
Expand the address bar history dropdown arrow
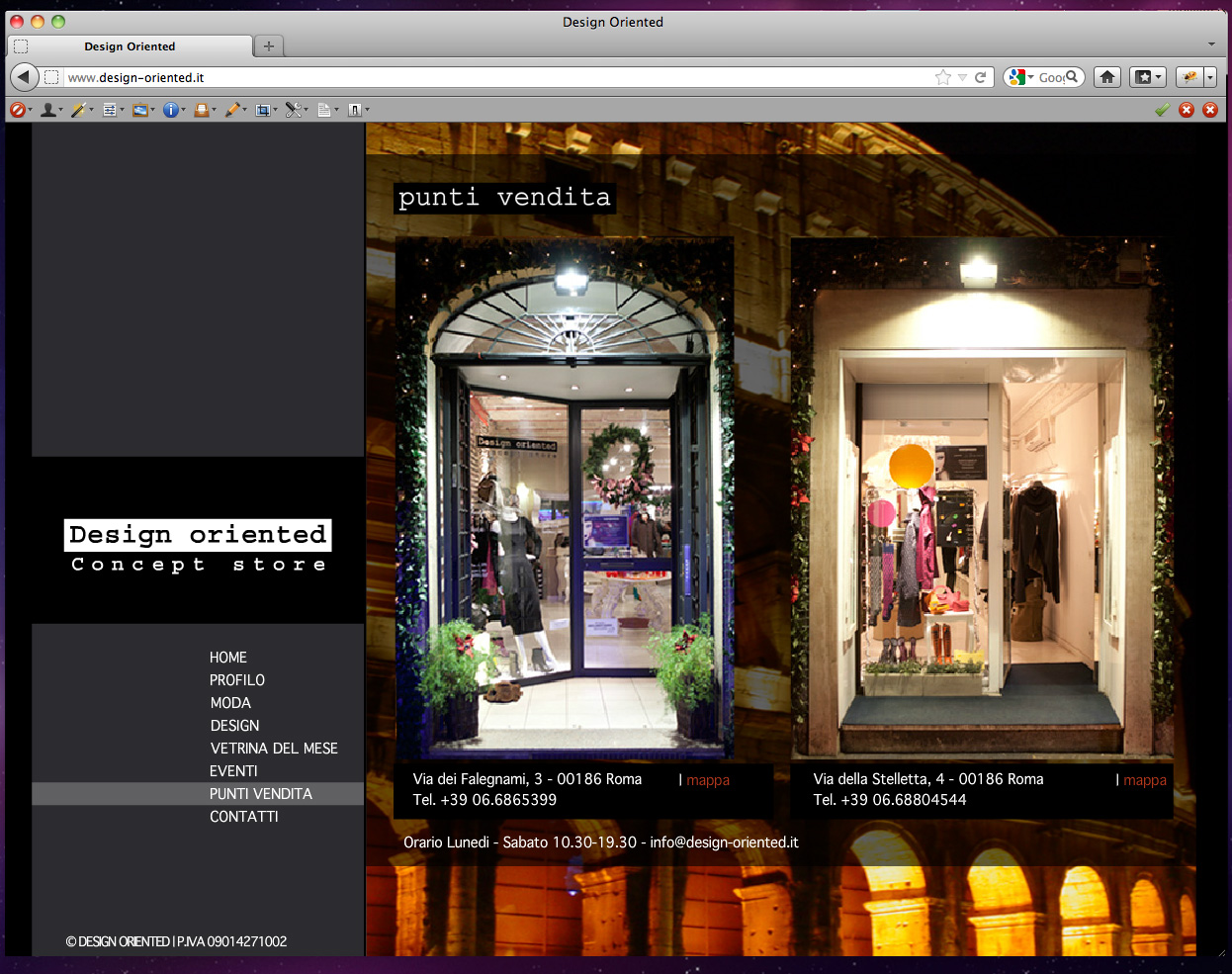(962, 77)
